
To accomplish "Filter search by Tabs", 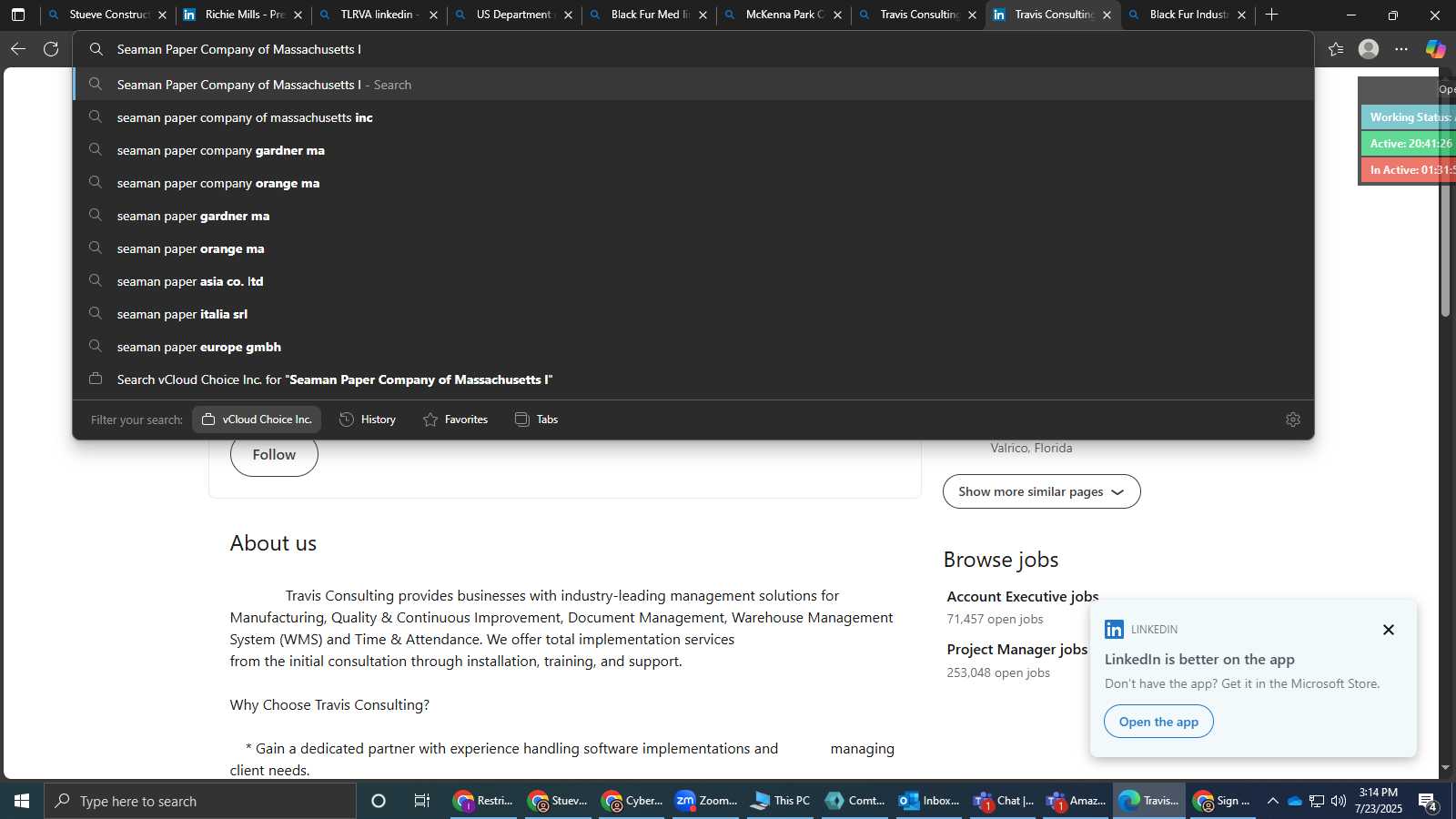I will pos(536,420).
